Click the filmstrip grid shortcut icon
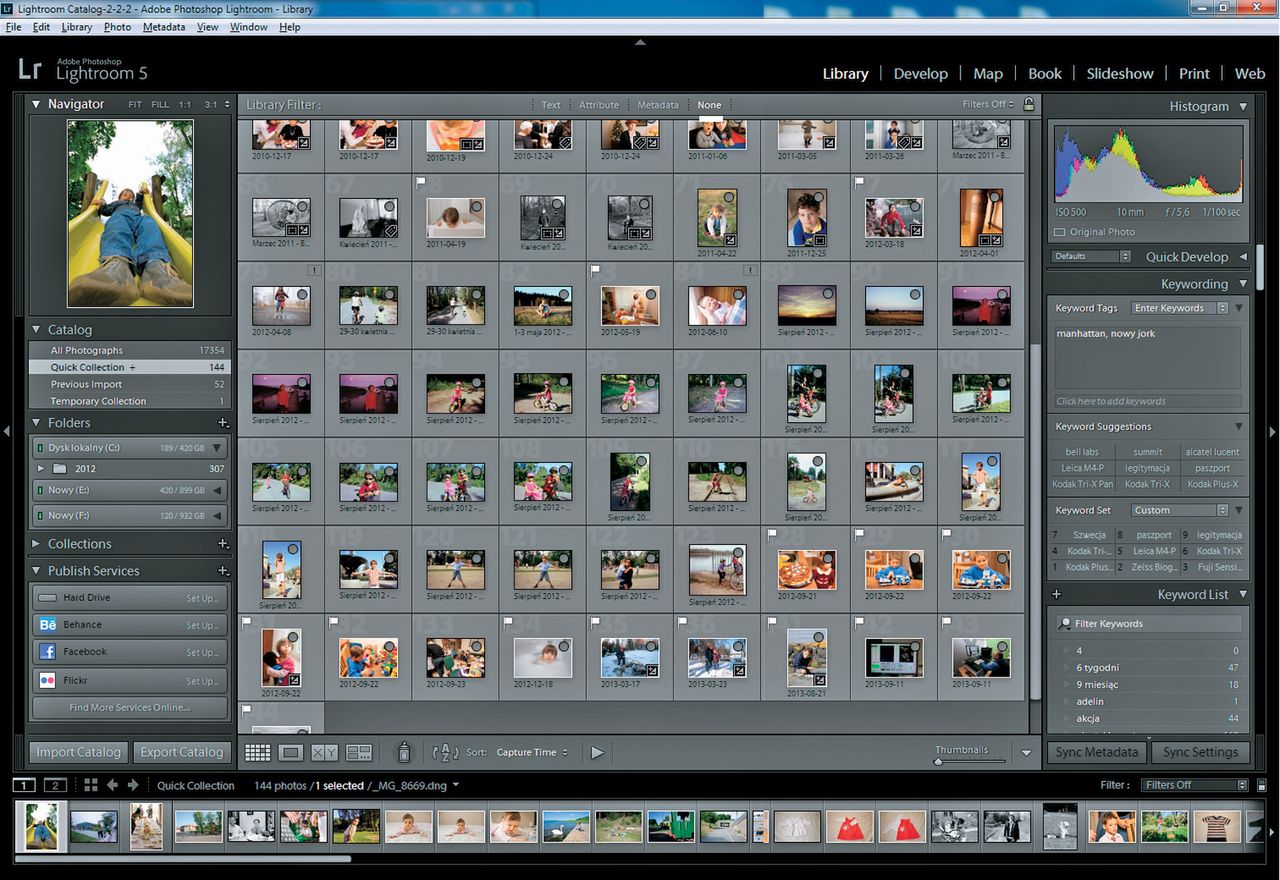This screenshot has width=1280, height=880. tap(90, 785)
